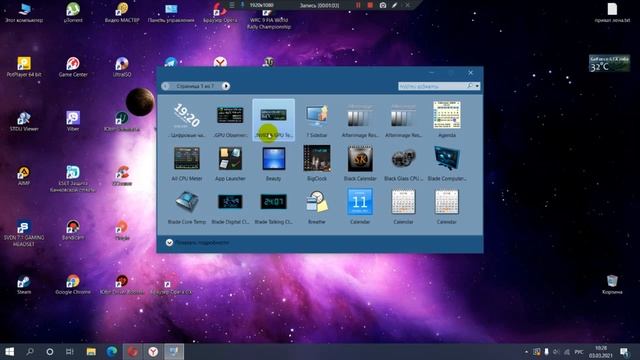Open Task View from the taskbar
The height and width of the screenshot is (360, 640).
70,351
